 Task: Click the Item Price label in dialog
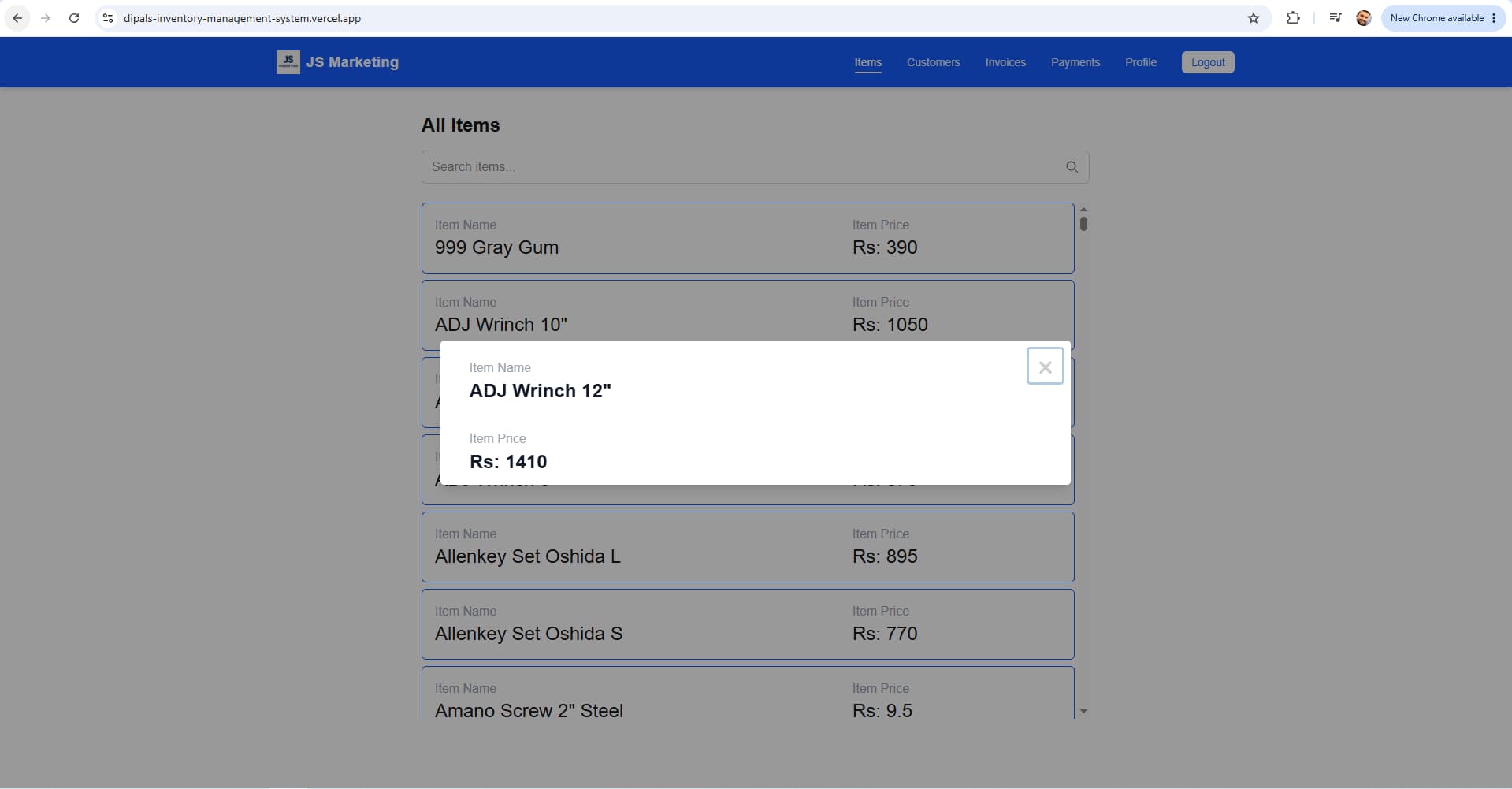coord(497,438)
